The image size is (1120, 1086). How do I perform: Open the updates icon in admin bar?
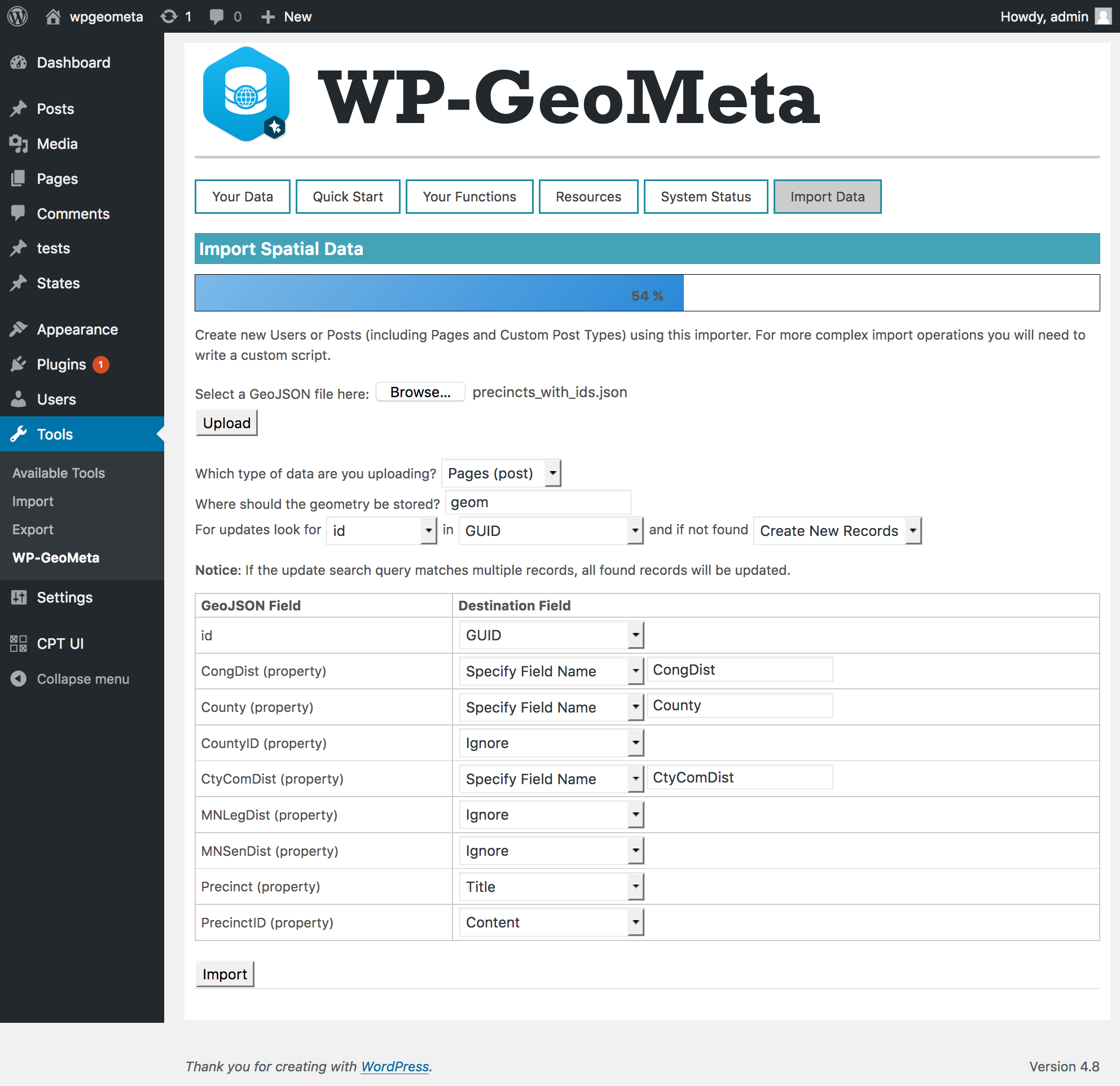click(x=169, y=16)
